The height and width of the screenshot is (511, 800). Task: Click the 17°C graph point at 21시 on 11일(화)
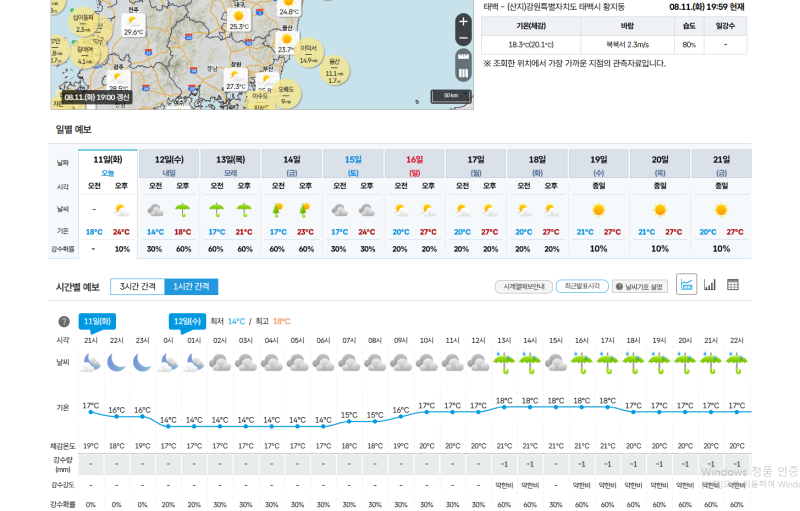point(91,412)
